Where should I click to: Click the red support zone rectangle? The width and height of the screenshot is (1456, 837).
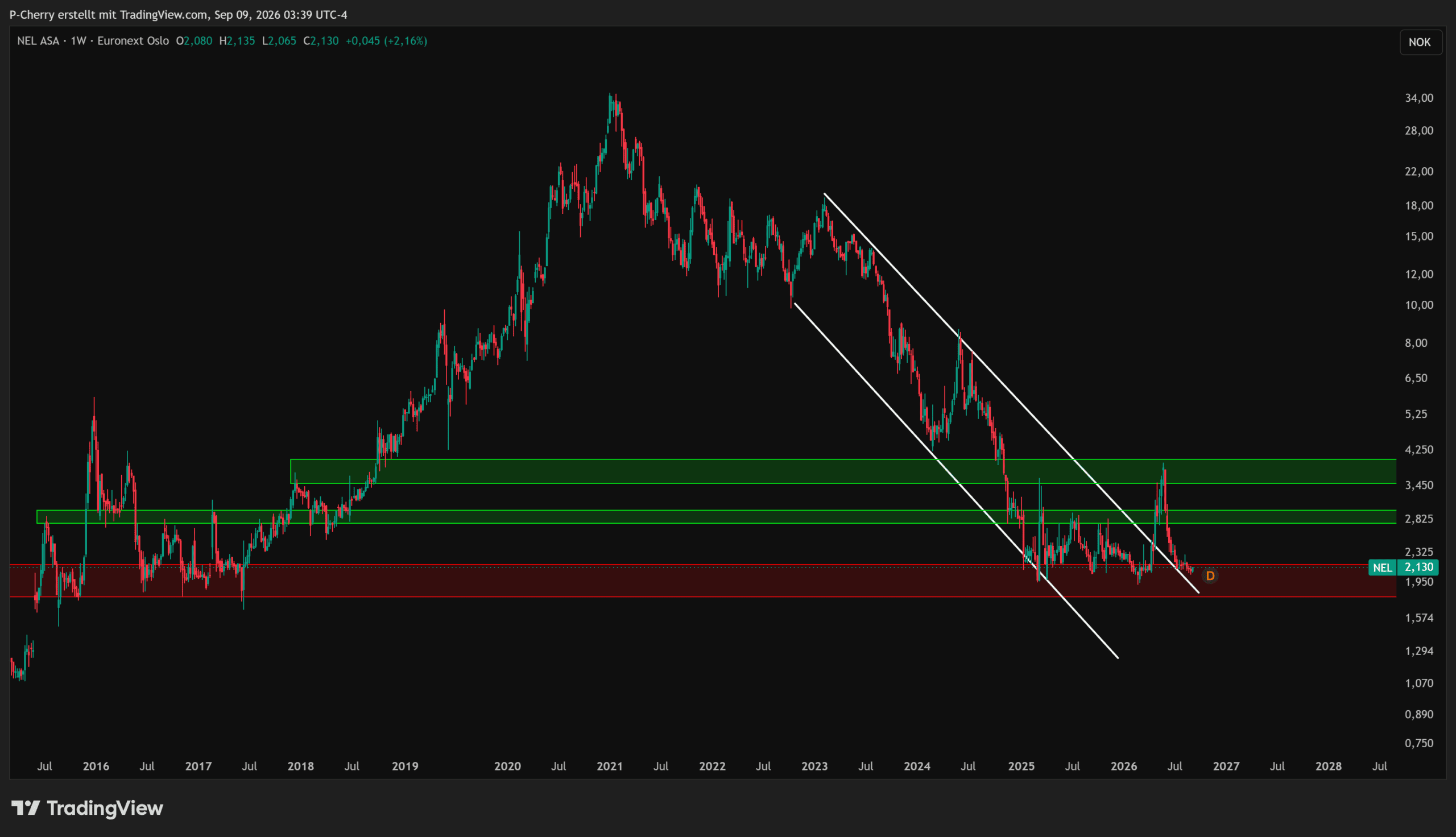(x=703, y=581)
